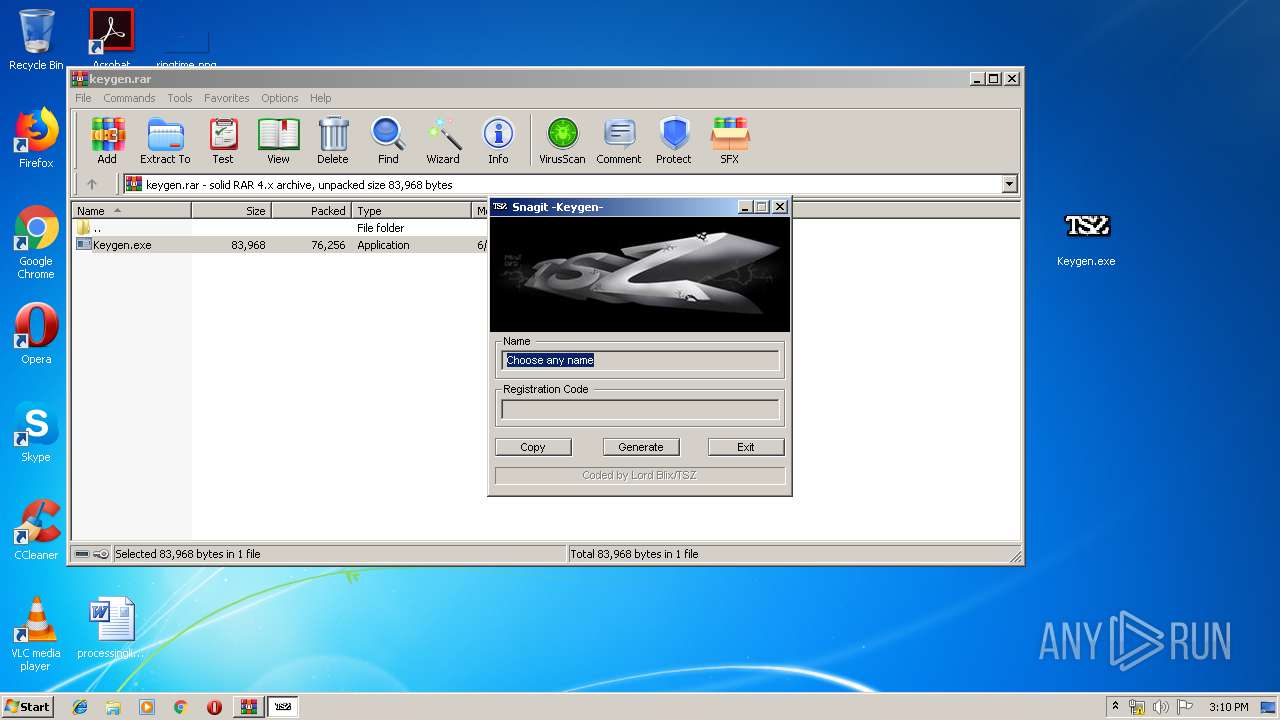This screenshot has height=720, width=1280.
Task: Click the Protect shield icon
Action: [674, 140]
